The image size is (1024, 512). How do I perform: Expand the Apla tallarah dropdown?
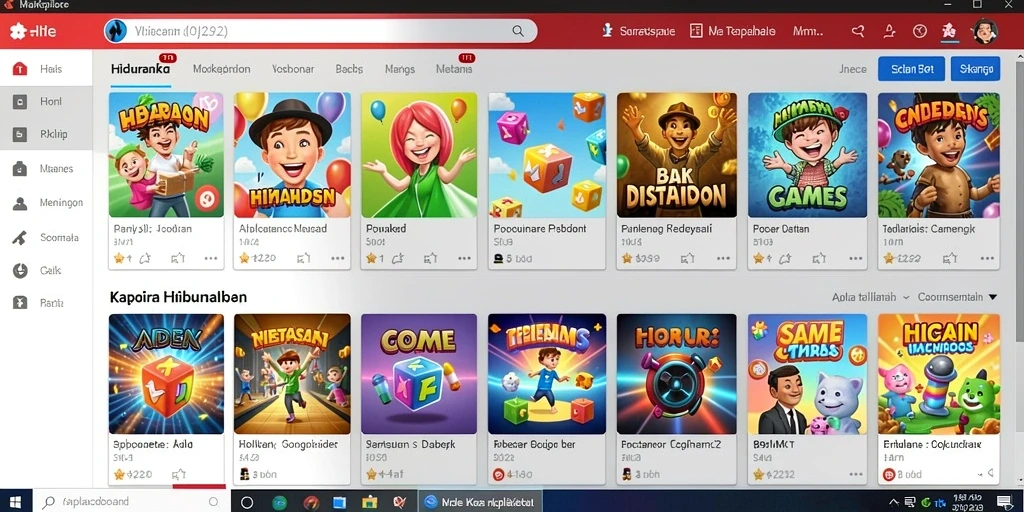[871, 296]
